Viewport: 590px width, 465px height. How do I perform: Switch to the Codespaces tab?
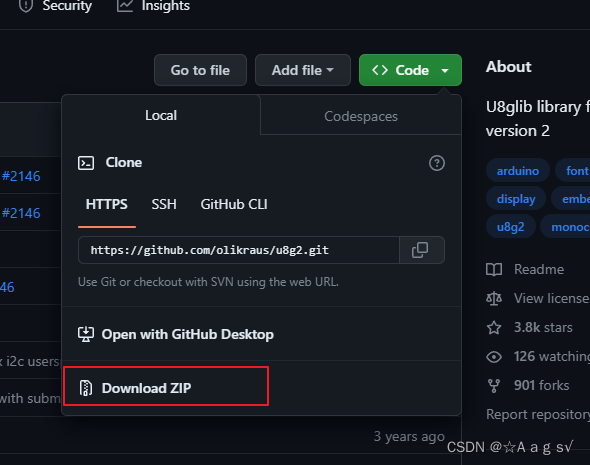click(360, 116)
